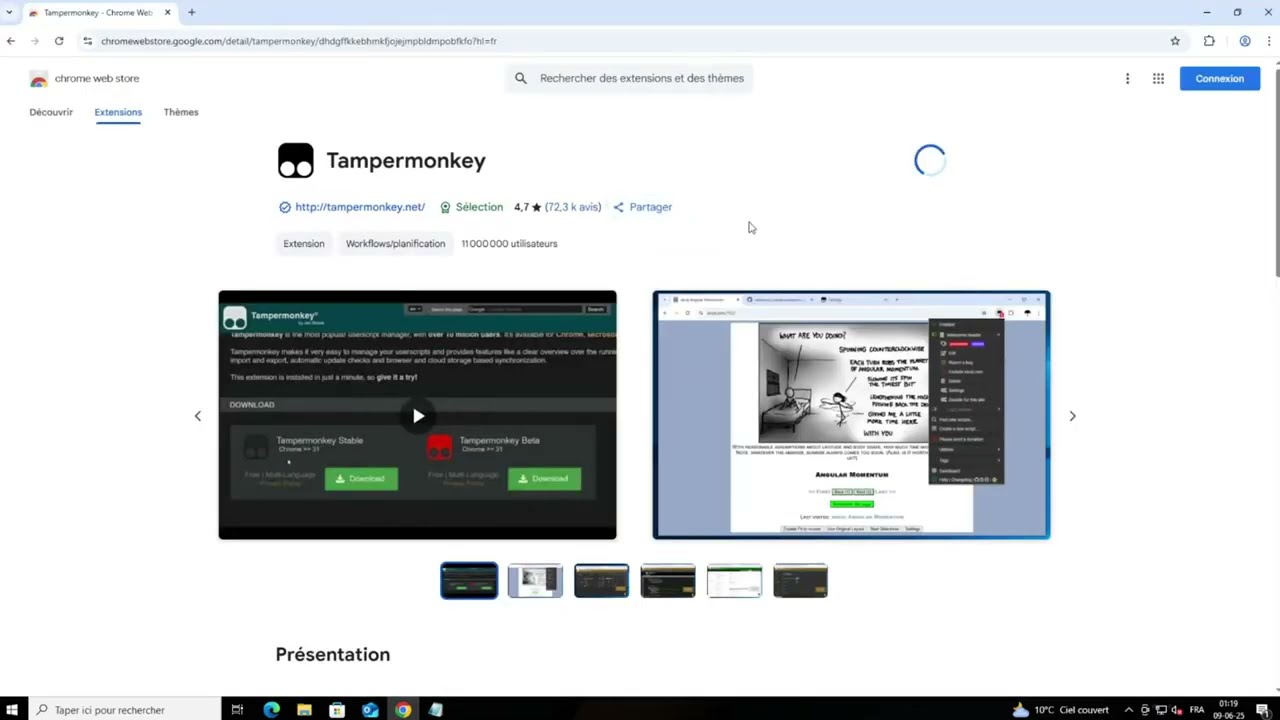Reload the Chrome Web Store page

(59, 41)
